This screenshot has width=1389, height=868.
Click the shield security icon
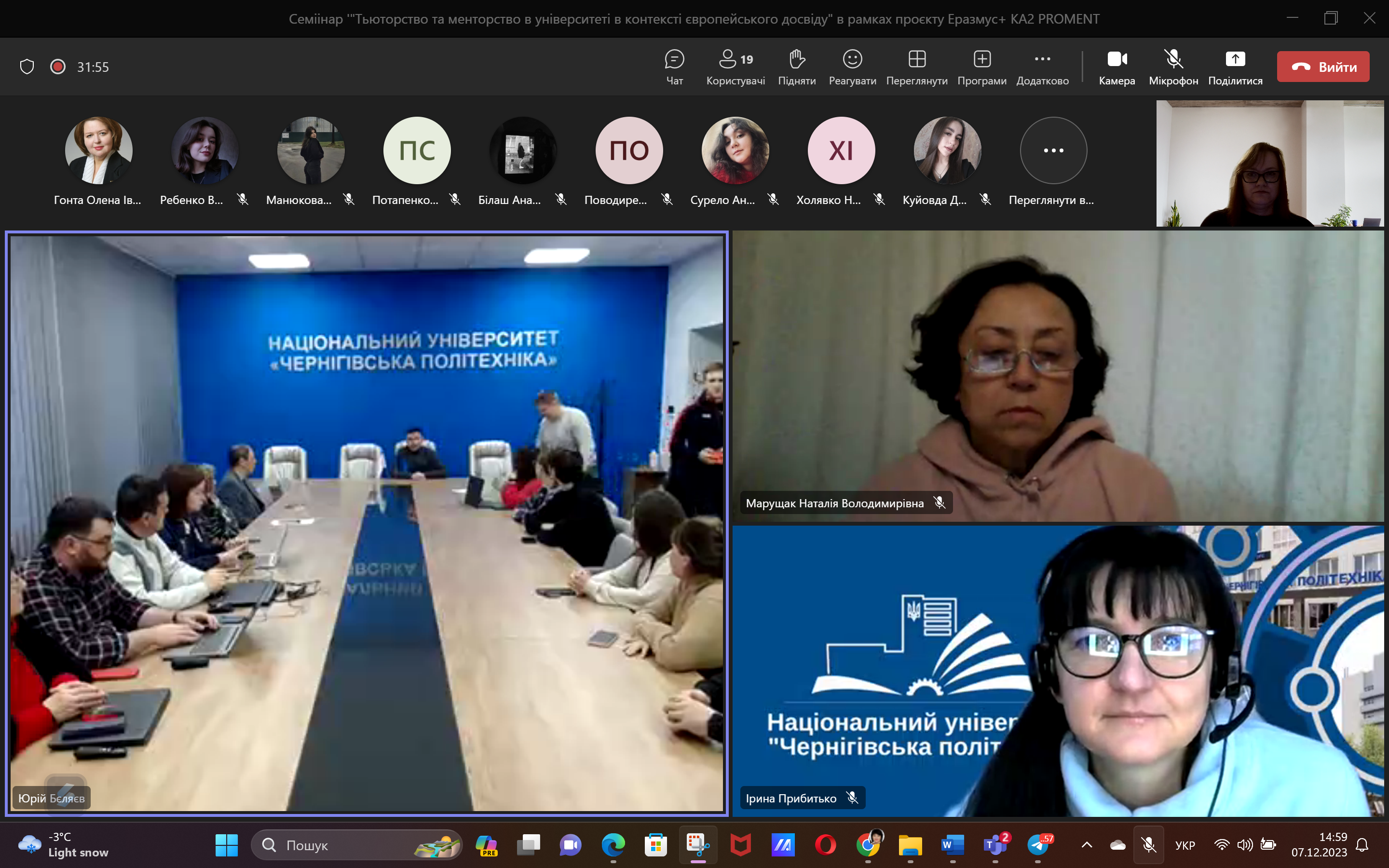click(27, 67)
